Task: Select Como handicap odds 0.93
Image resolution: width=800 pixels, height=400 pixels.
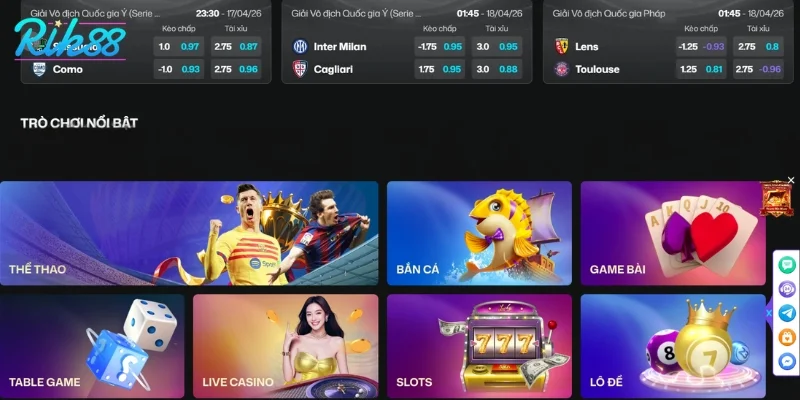Action: point(179,69)
